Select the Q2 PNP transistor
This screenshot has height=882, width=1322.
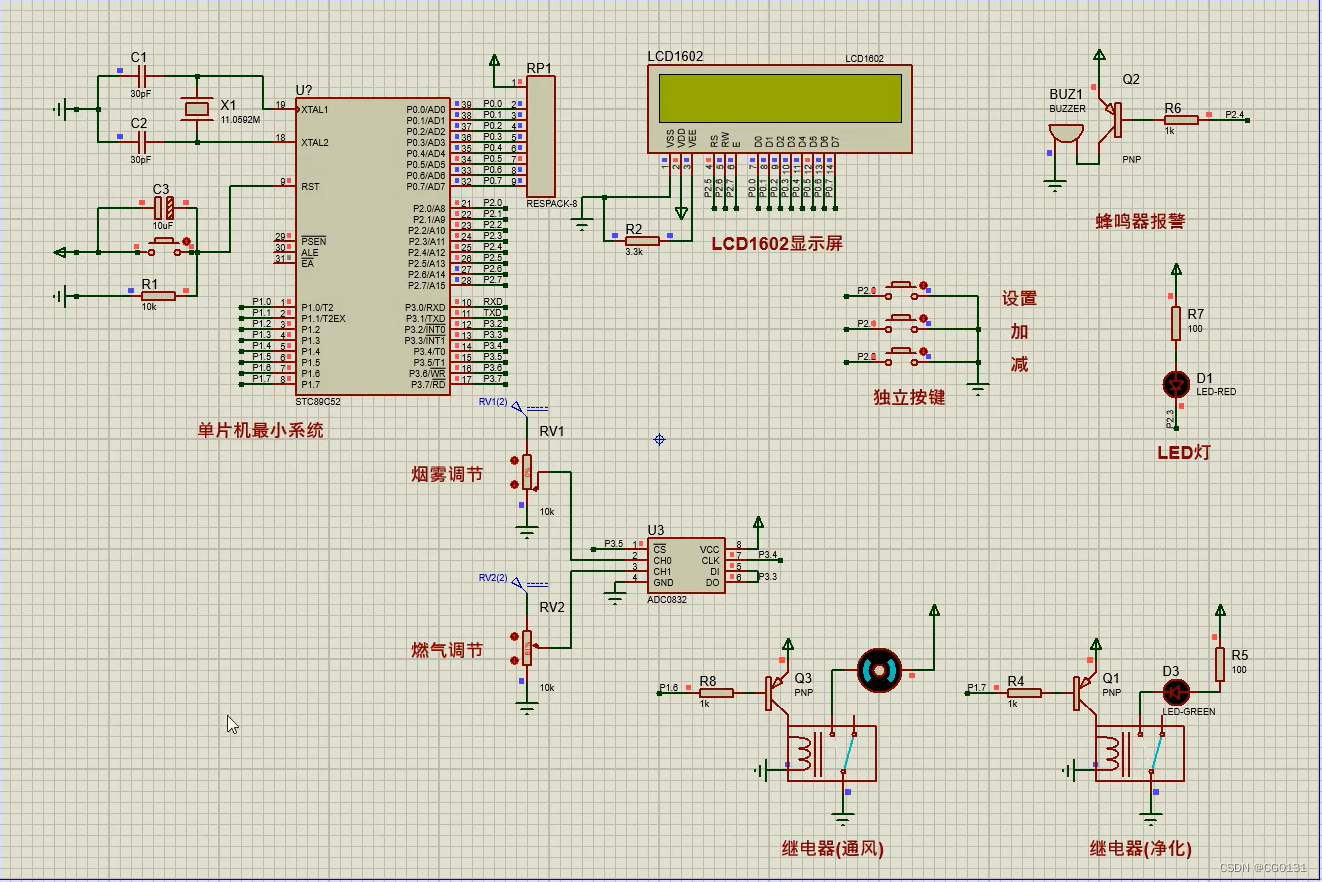[1111, 119]
